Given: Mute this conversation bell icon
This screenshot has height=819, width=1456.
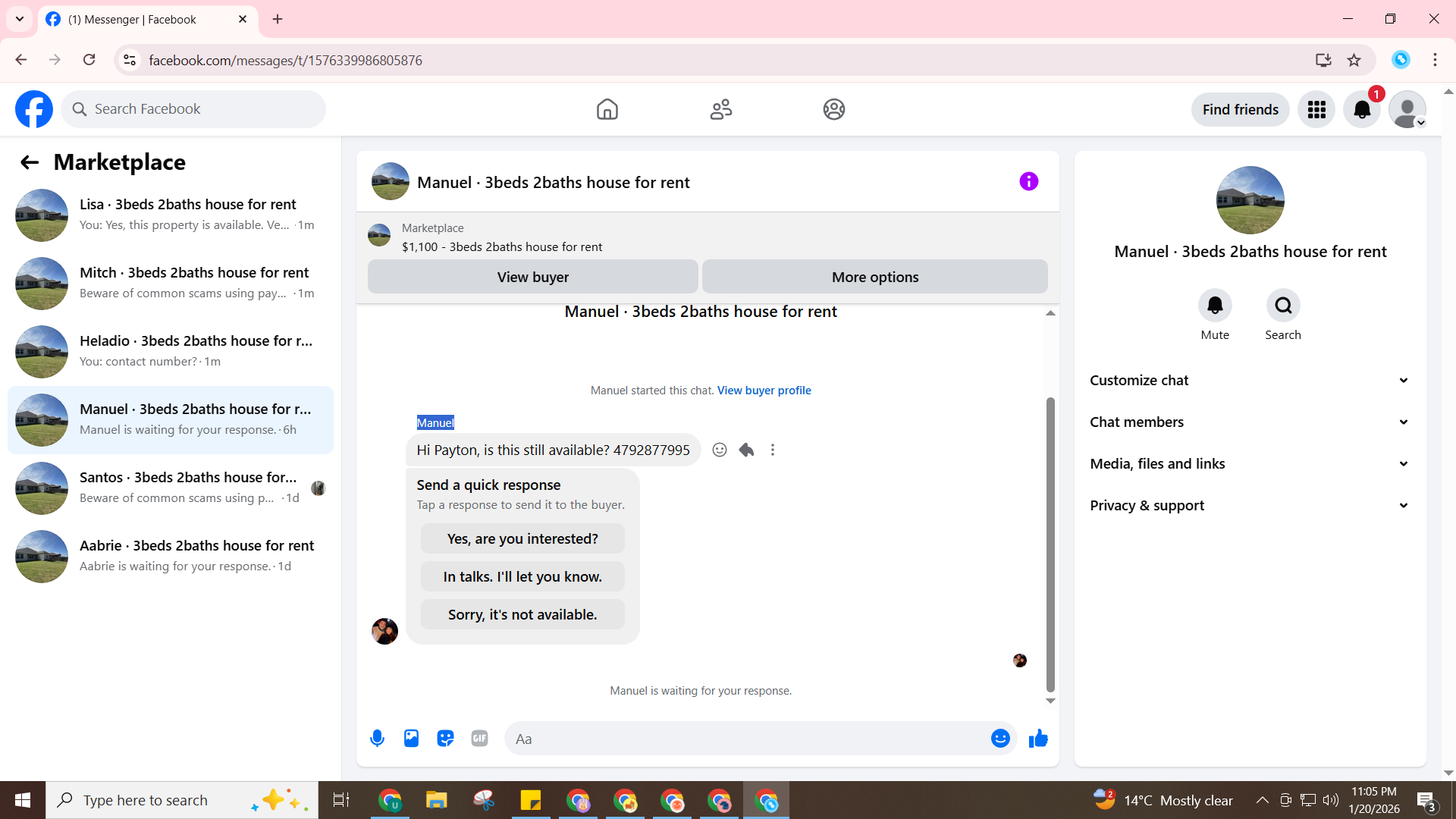Looking at the screenshot, I should point(1215,306).
